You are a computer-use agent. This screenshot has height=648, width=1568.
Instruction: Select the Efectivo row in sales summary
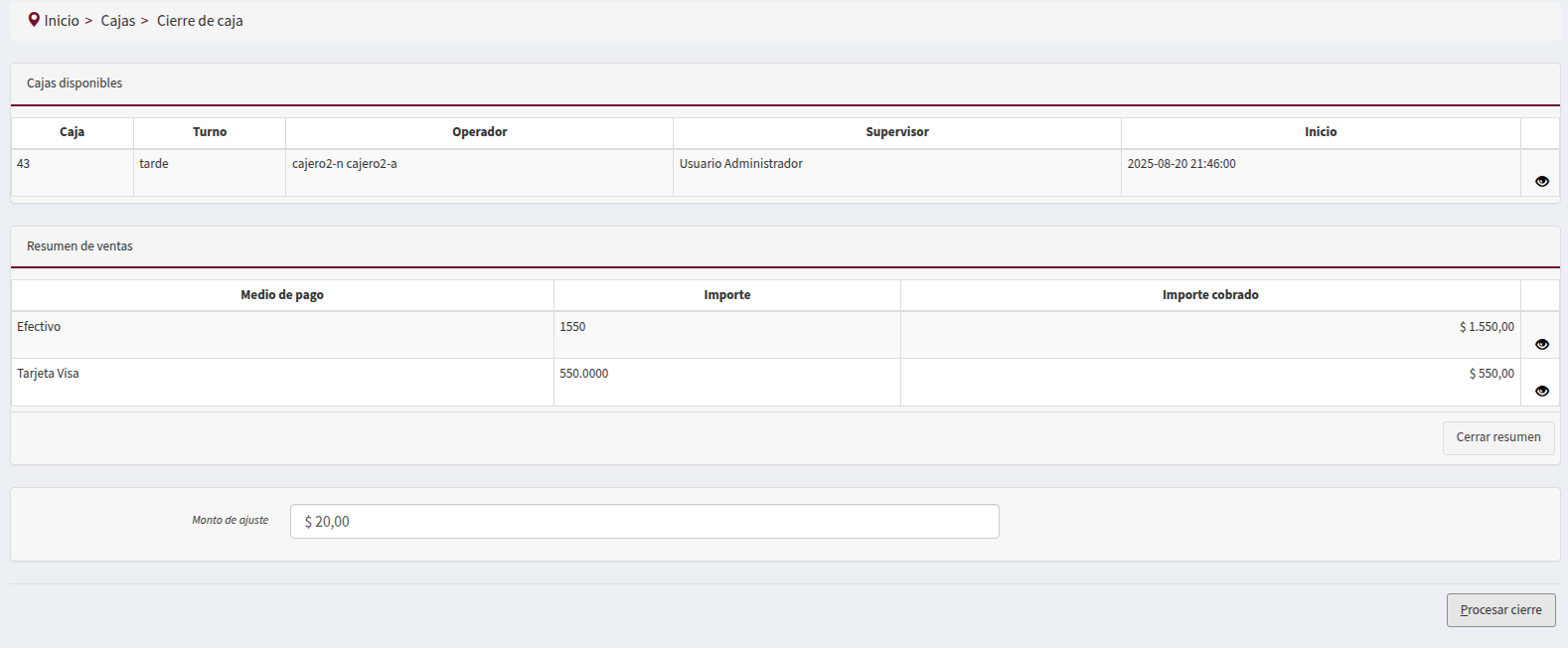[x=39, y=327]
